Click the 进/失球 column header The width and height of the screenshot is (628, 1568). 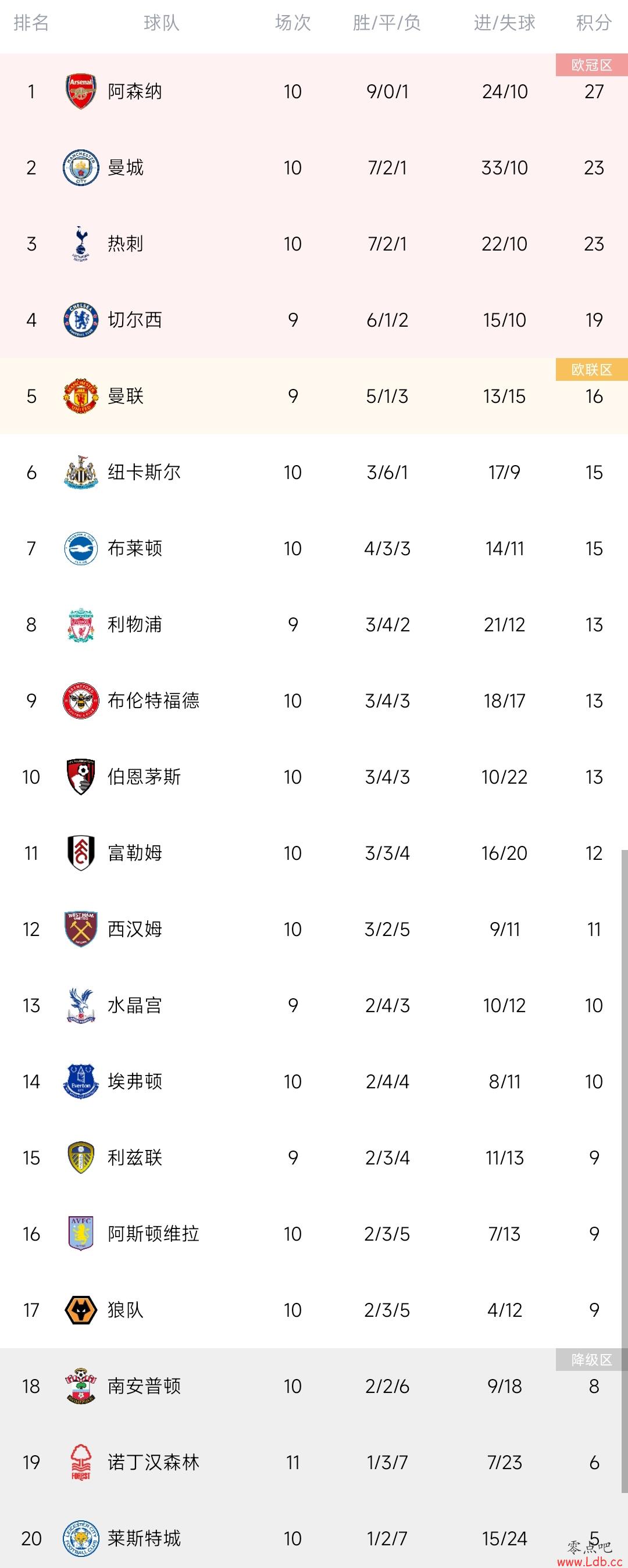click(x=505, y=23)
